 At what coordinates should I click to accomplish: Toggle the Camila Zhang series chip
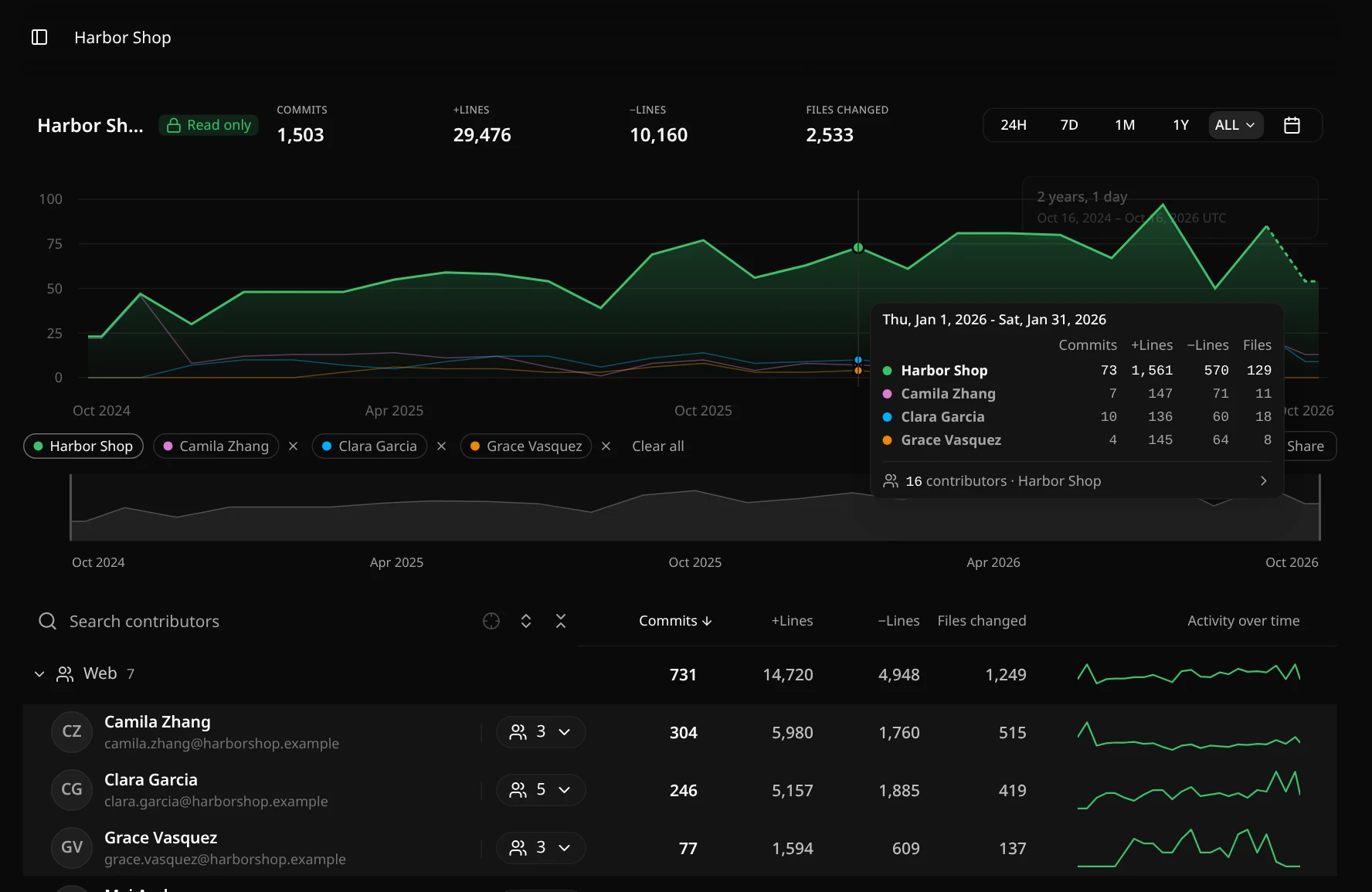tap(216, 446)
